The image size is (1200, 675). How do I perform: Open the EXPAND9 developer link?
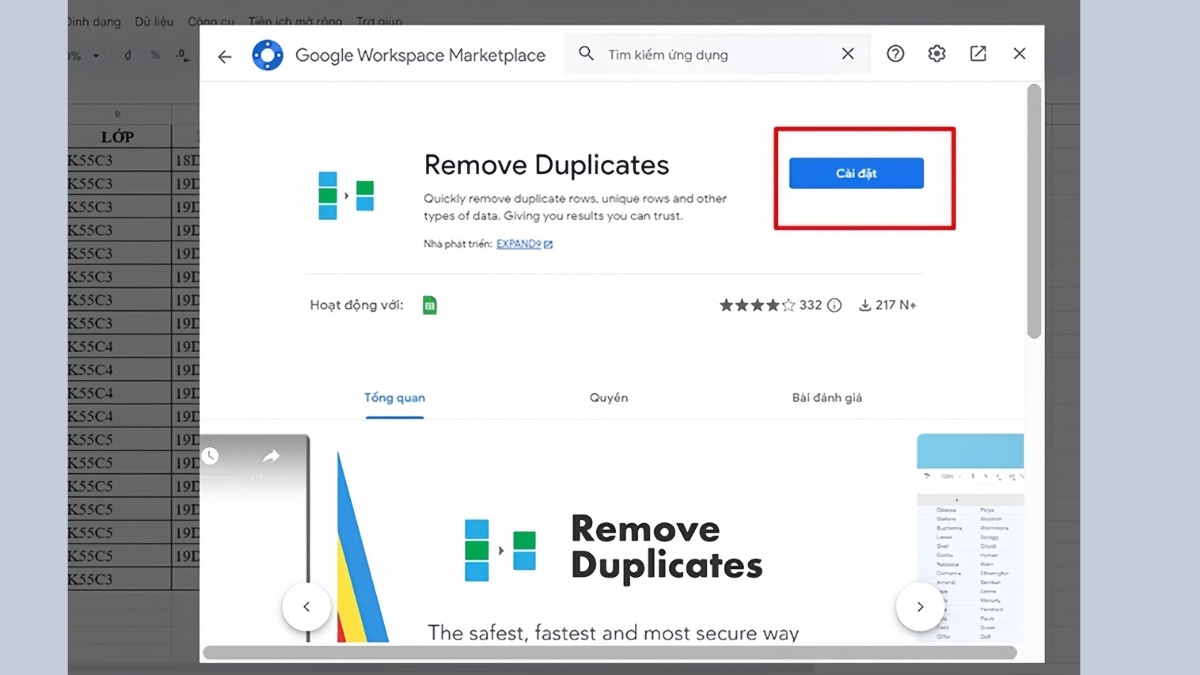(524, 244)
